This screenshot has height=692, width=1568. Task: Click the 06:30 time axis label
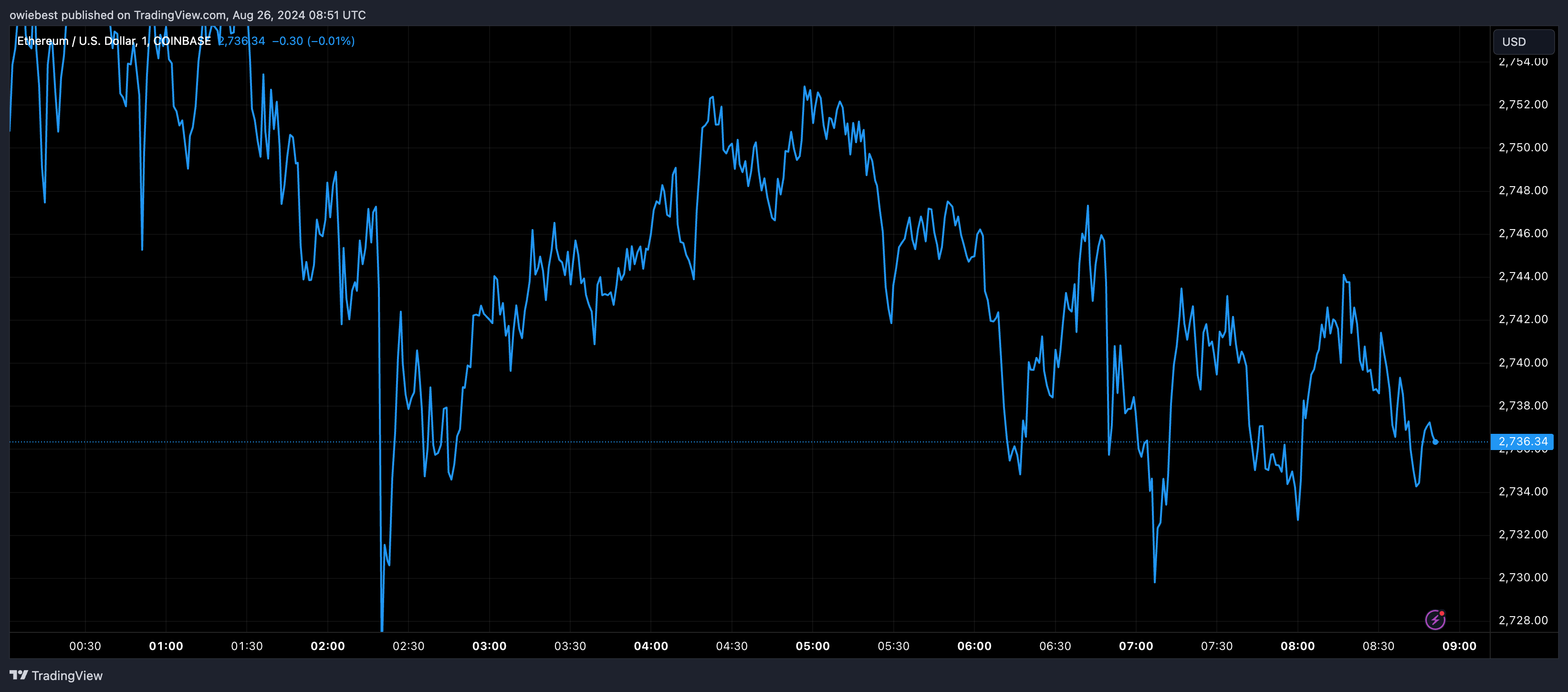point(1055,646)
